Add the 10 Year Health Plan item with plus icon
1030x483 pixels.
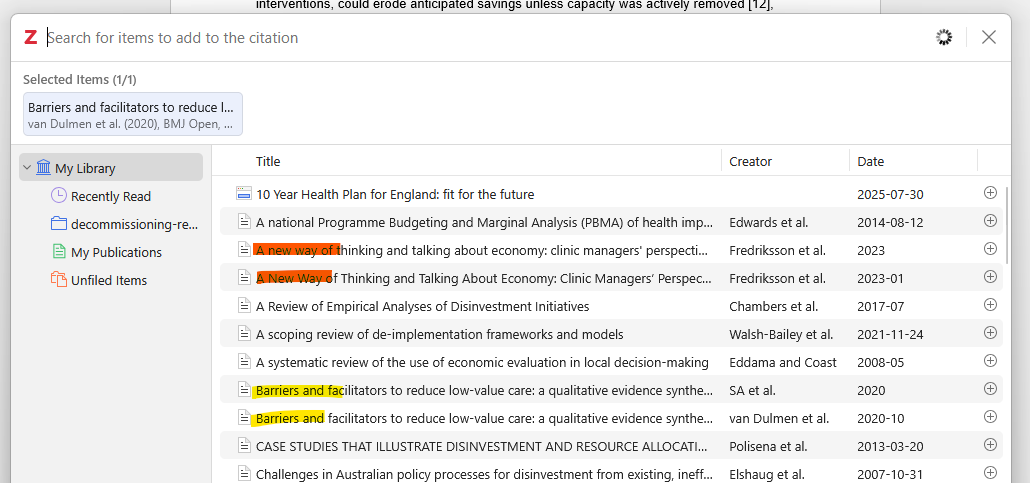point(990,193)
